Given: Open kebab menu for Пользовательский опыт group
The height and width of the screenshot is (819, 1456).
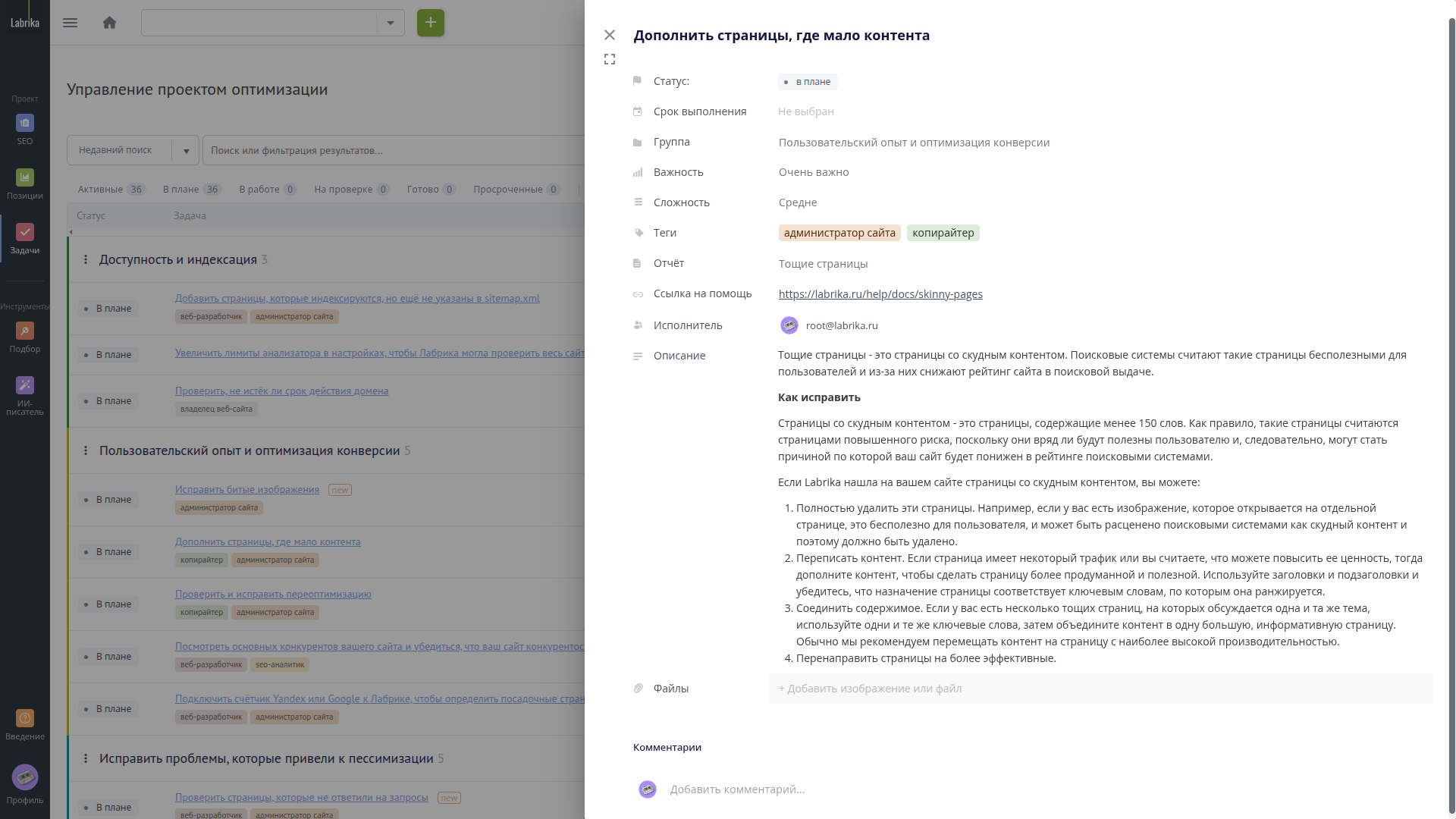Looking at the screenshot, I should pyautogui.click(x=86, y=450).
